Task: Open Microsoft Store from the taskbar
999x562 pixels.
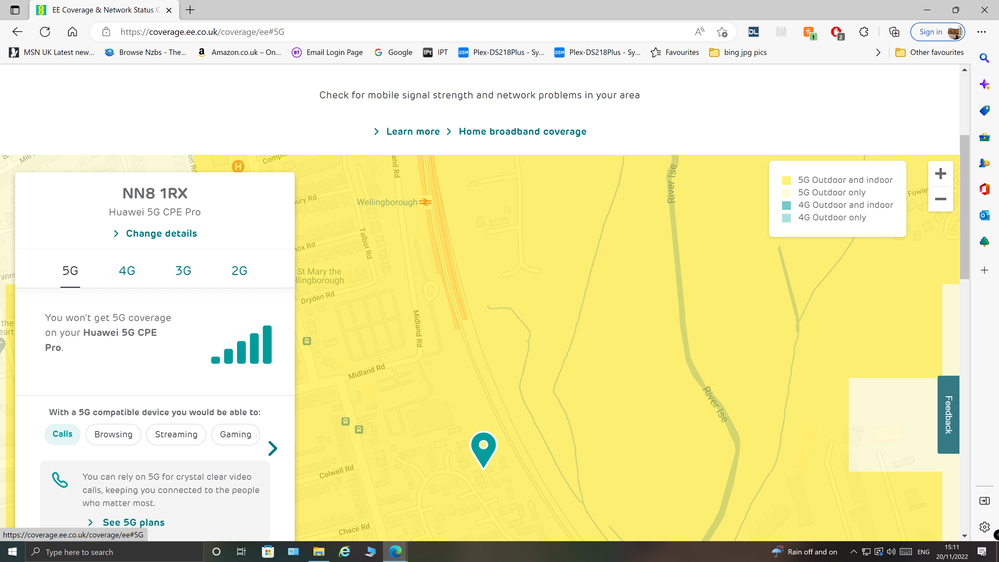Action: 268,552
